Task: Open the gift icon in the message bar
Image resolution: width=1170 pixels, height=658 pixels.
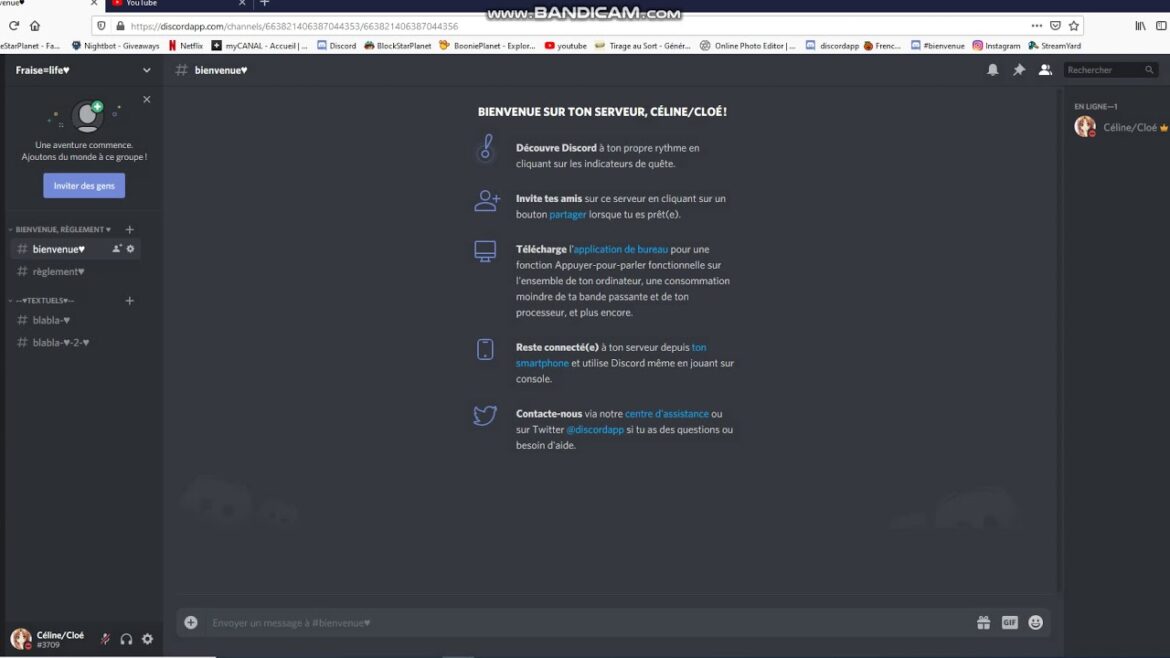Action: point(983,621)
